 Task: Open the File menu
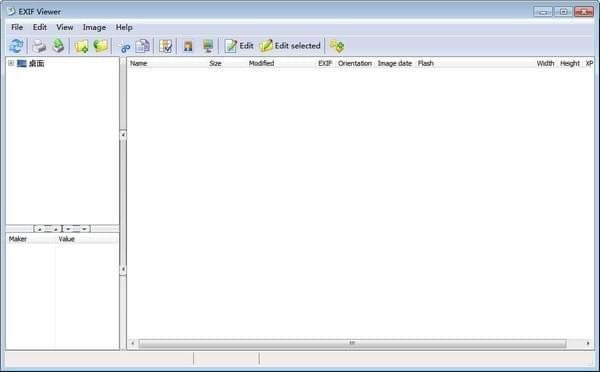click(17, 27)
